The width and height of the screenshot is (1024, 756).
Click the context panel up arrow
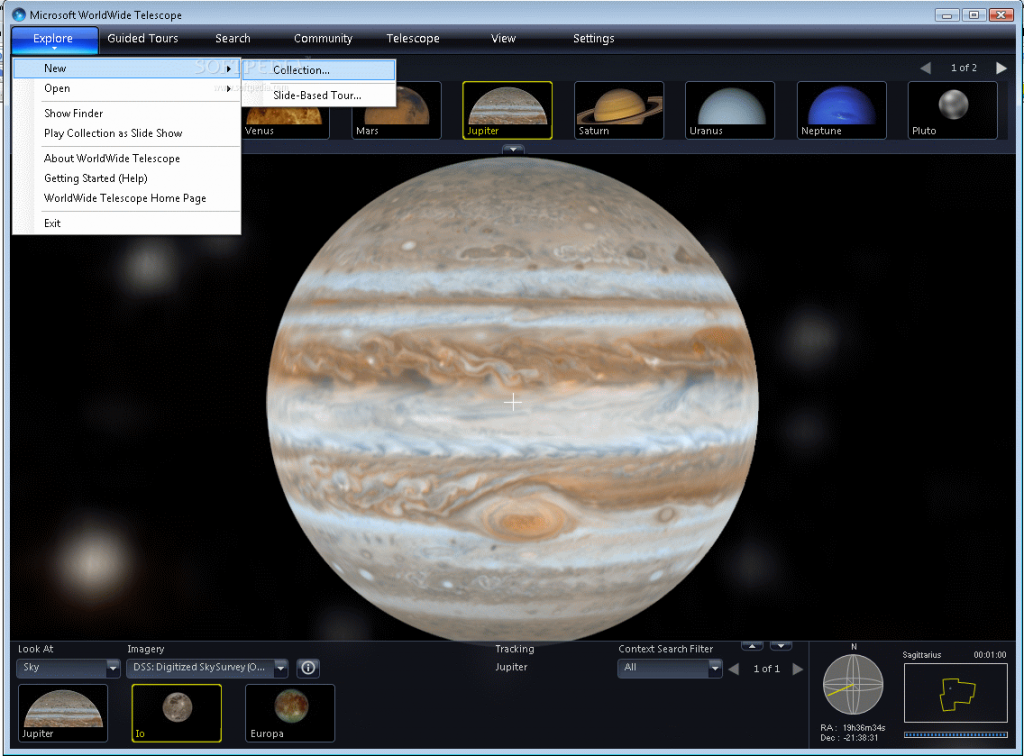(752, 646)
